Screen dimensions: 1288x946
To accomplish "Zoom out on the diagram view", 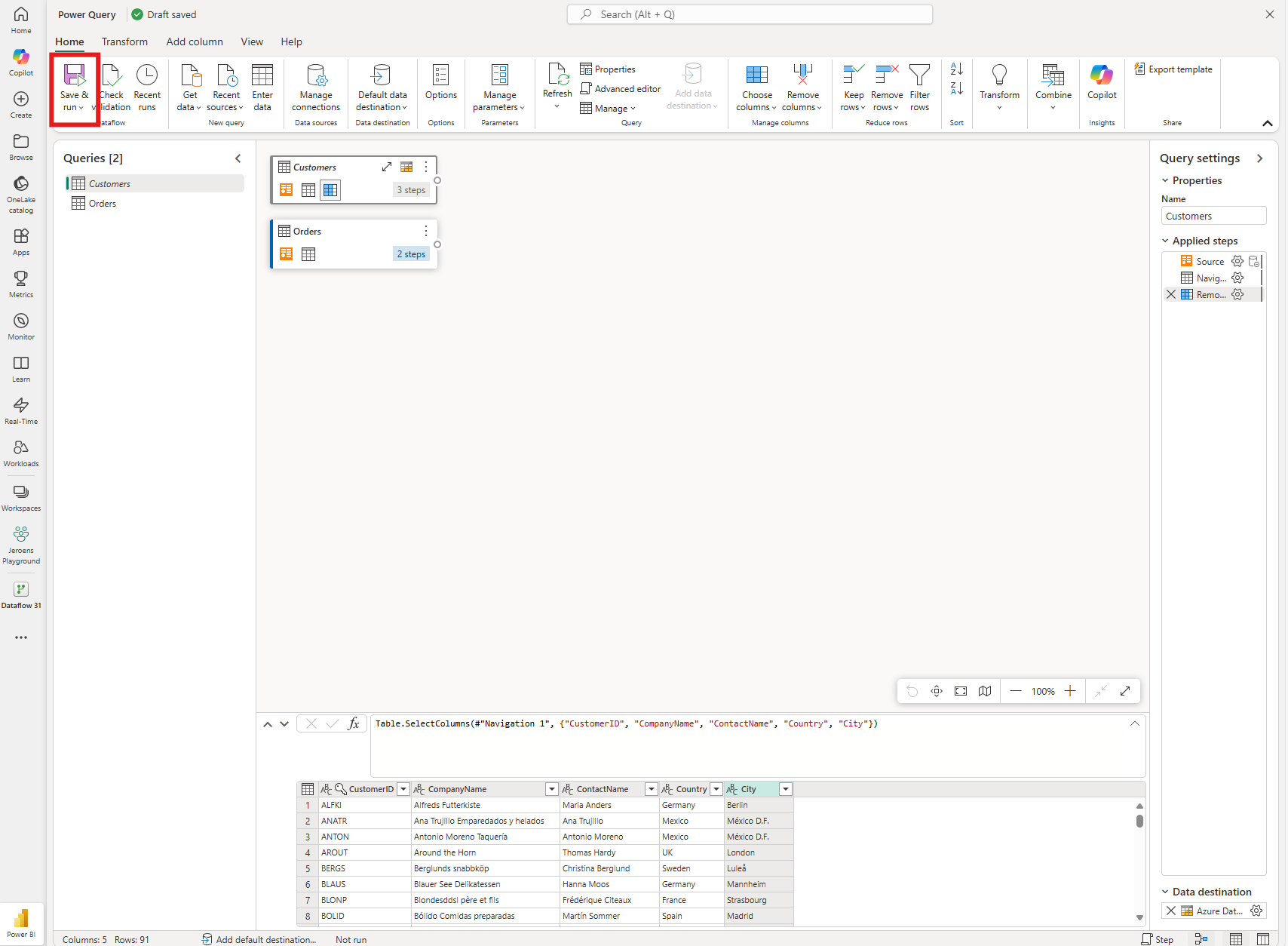I will 1016,691.
